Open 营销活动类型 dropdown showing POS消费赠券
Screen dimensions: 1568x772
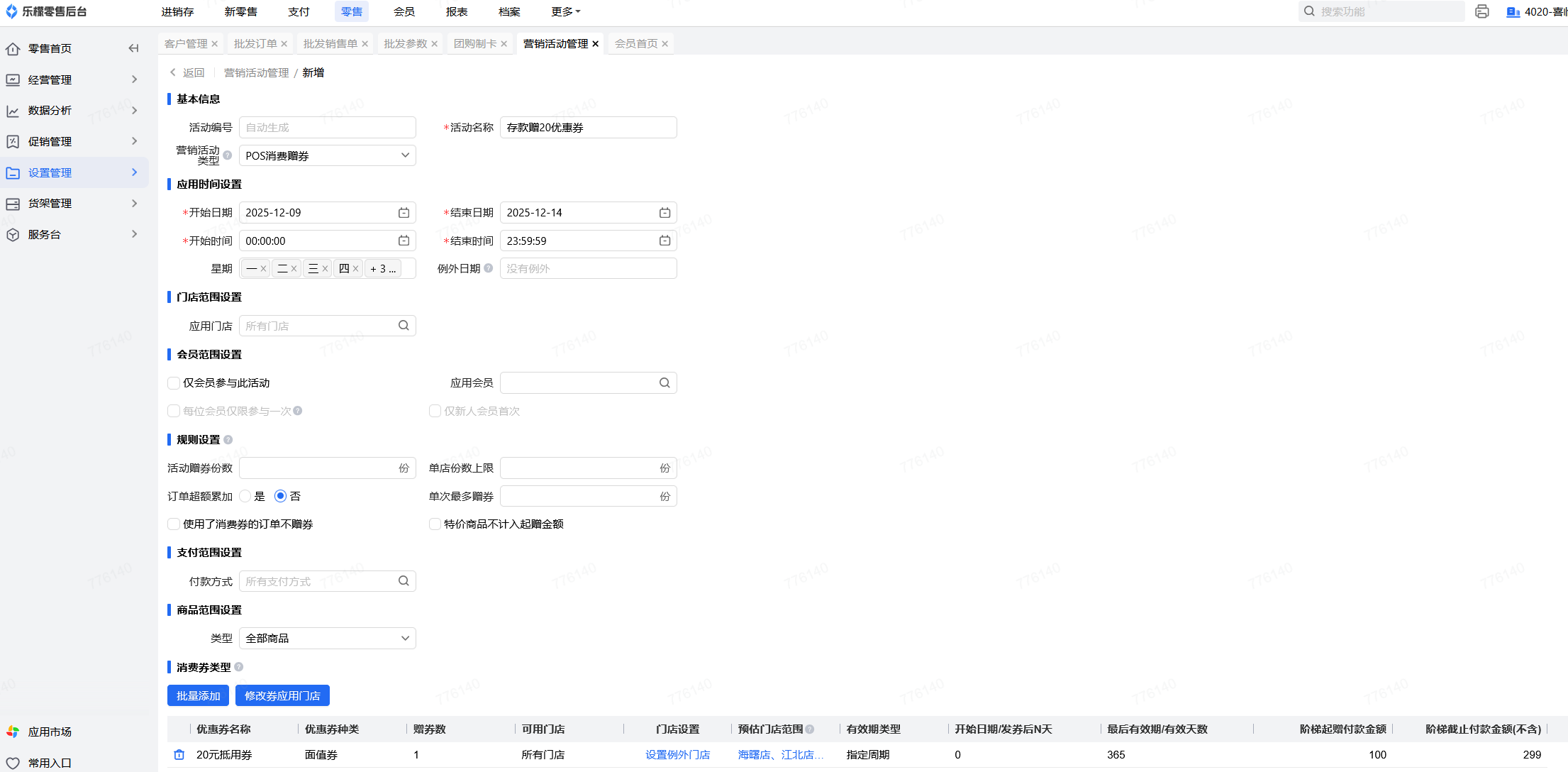327,155
